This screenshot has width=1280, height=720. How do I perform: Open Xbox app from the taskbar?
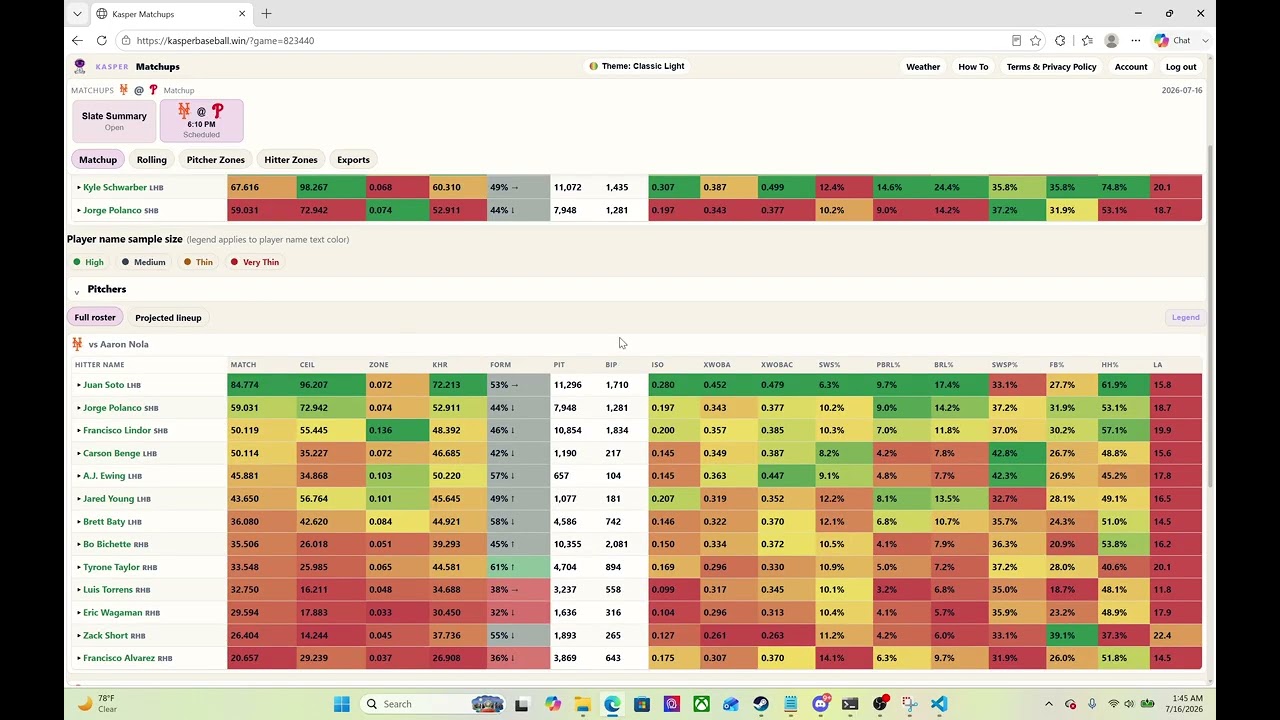pyautogui.click(x=702, y=704)
